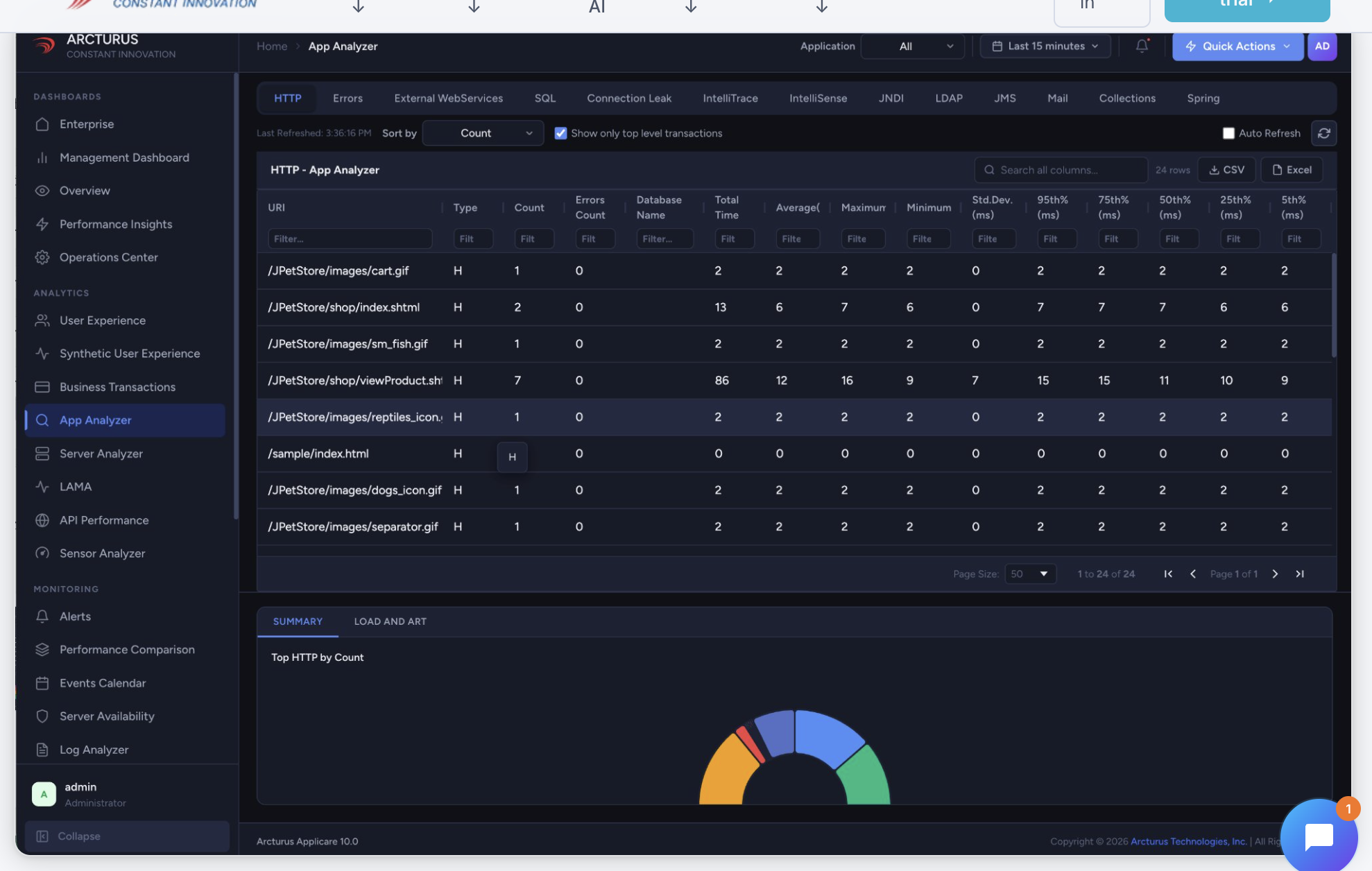Image resolution: width=1372 pixels, height=871 pixels.
Task: Click the Performance Comparison layers icon
Action: [42, 650]
